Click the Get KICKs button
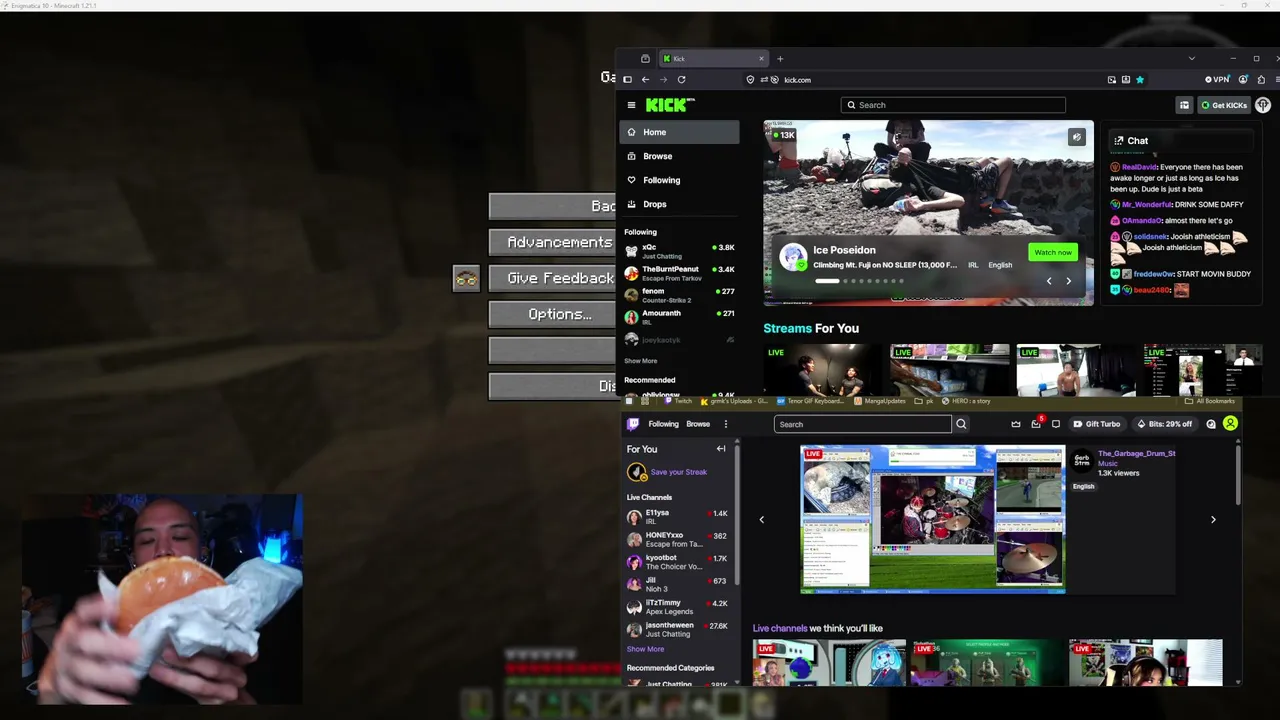Image resolution: width=1280 pixels, height=720 pixels. coord(1224,105)
